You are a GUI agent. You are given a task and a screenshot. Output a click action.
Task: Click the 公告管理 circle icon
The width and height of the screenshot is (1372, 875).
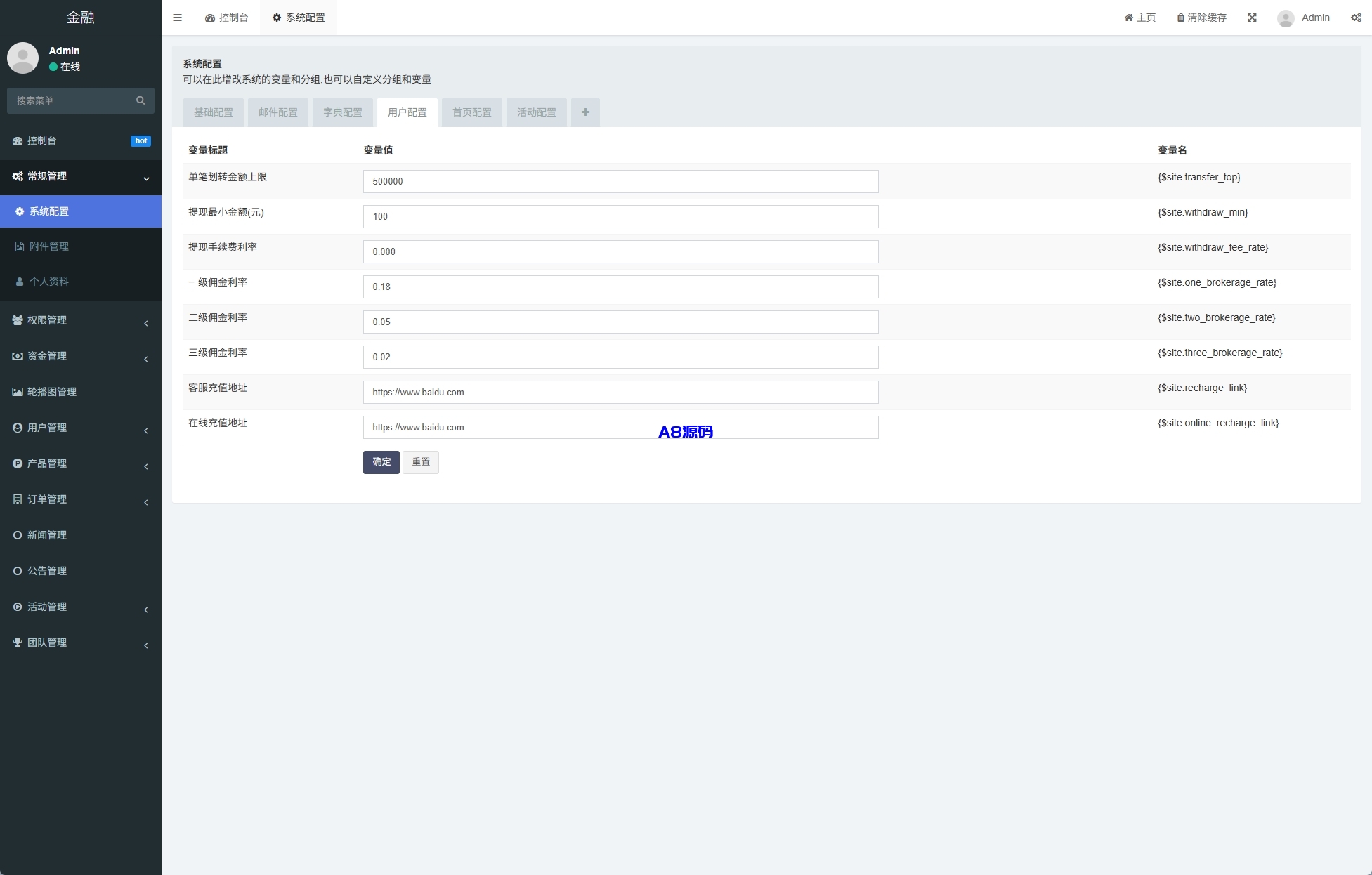18,571
